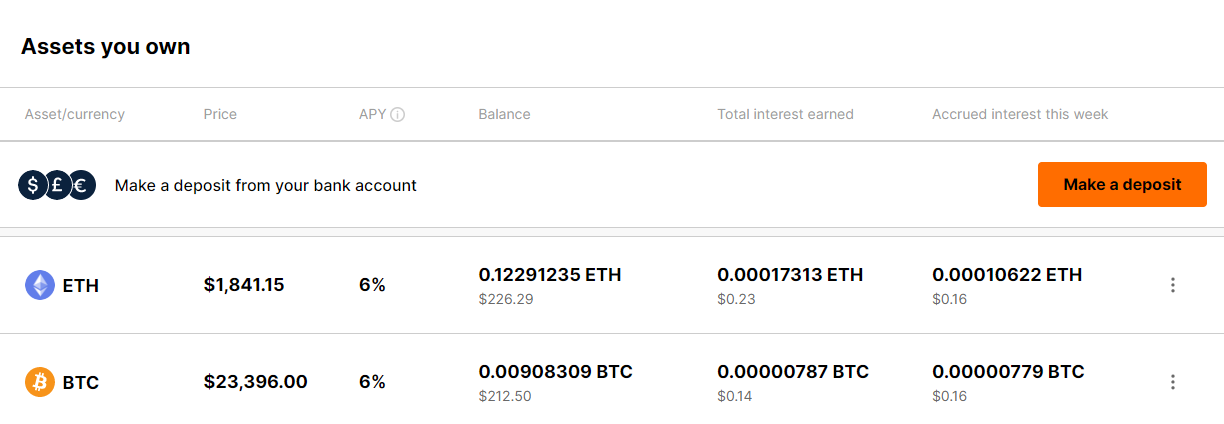Click the ETH balance of 0.12291235 ETH
The height and width of the screenshot is (424, 1224).
[550, 275]
